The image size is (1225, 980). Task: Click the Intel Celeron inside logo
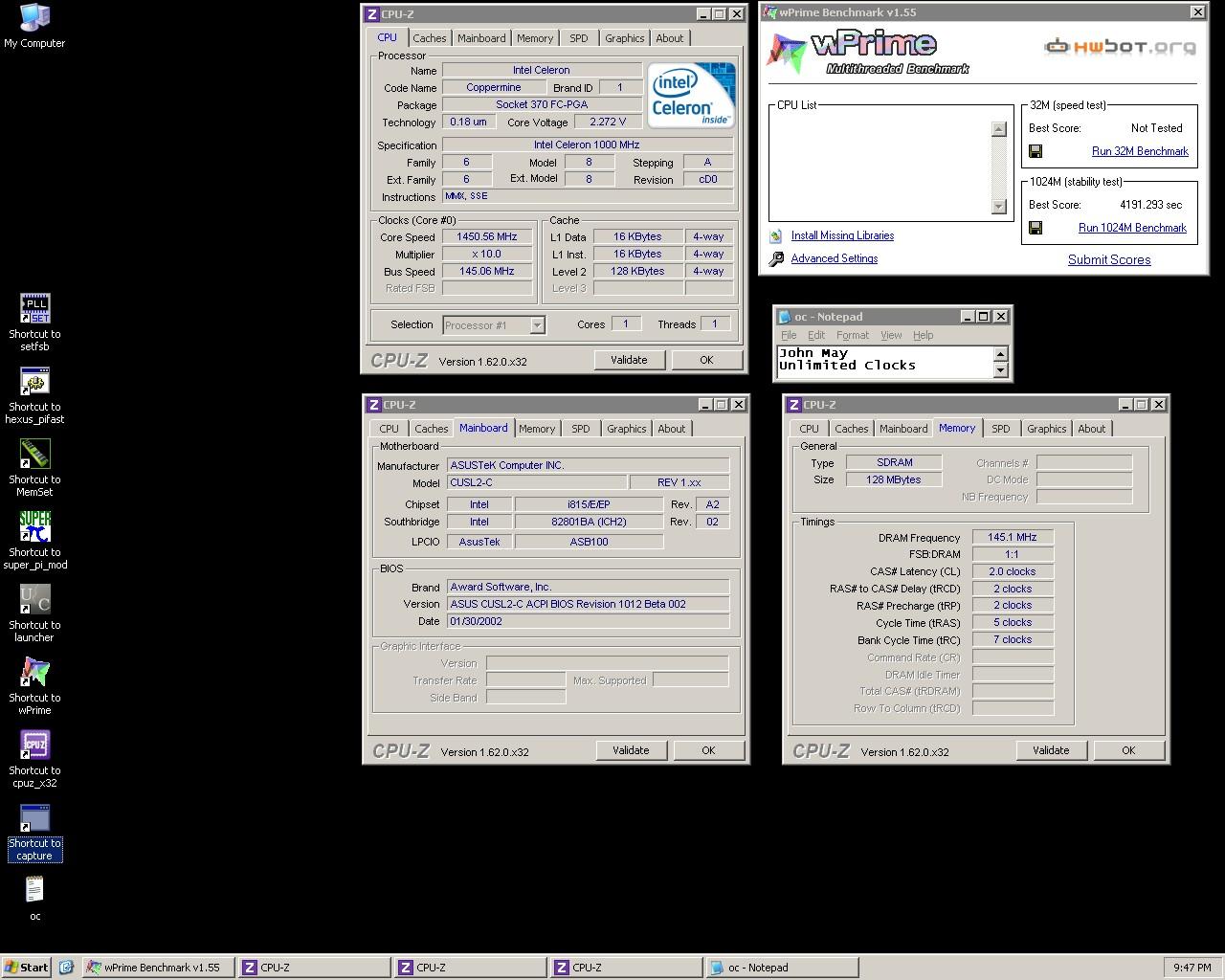pyautogui.click(x=691, y=95)
